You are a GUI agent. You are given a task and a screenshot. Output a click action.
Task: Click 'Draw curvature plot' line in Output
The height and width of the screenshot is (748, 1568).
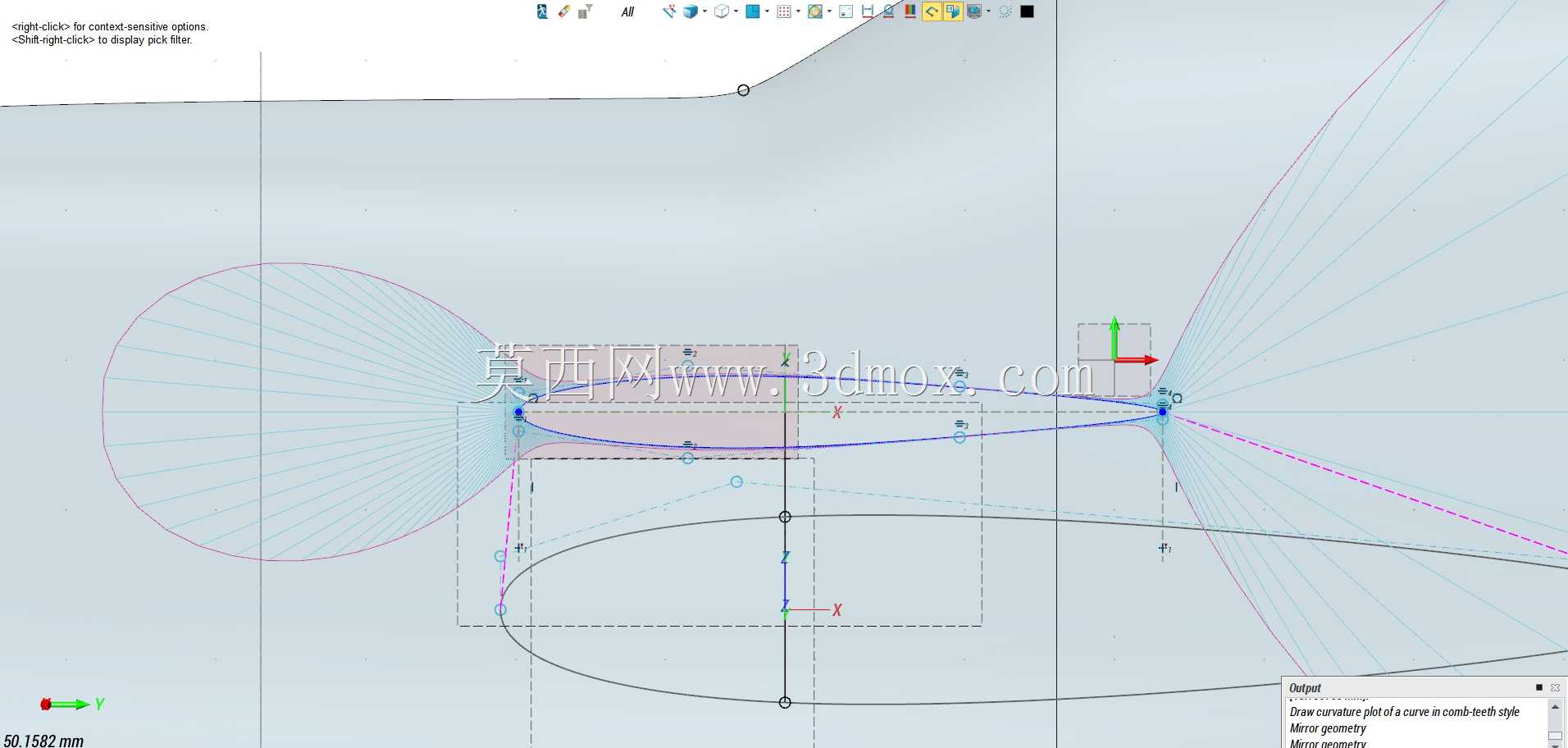1404,712
